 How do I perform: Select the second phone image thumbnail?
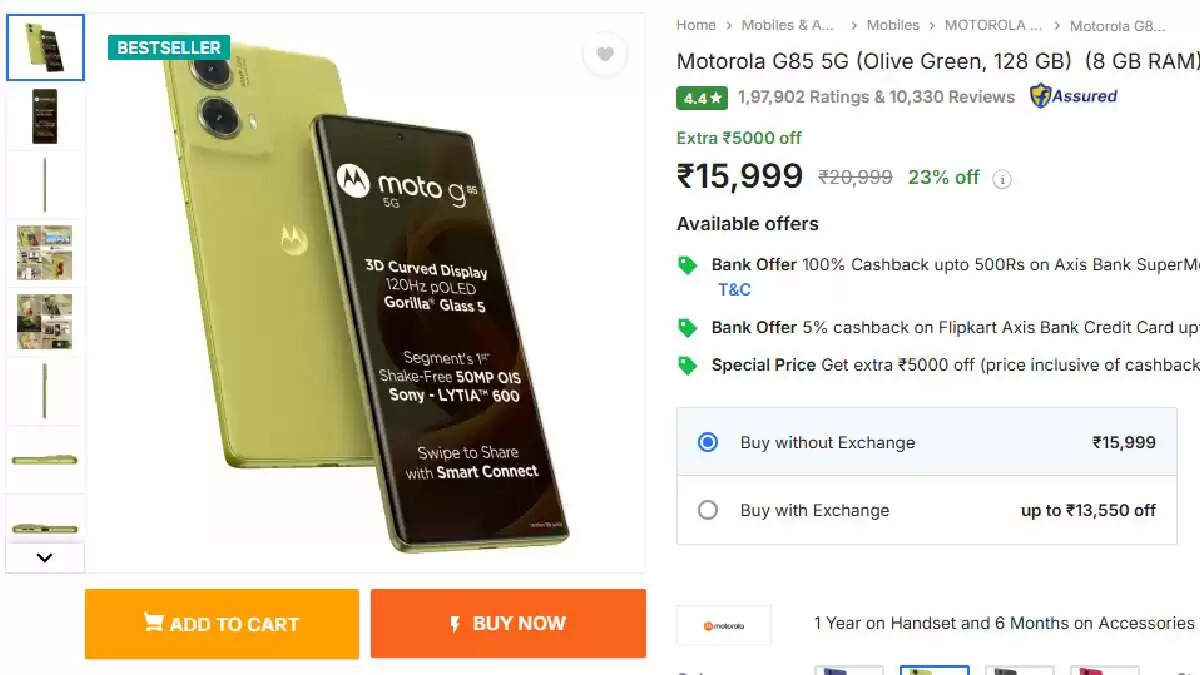click(45, 116)
